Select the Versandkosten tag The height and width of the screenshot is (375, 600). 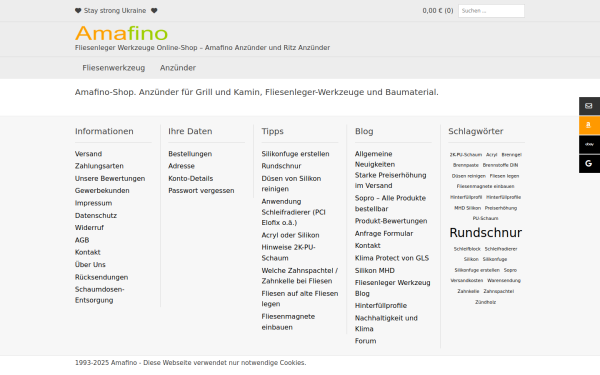point(467,280)
